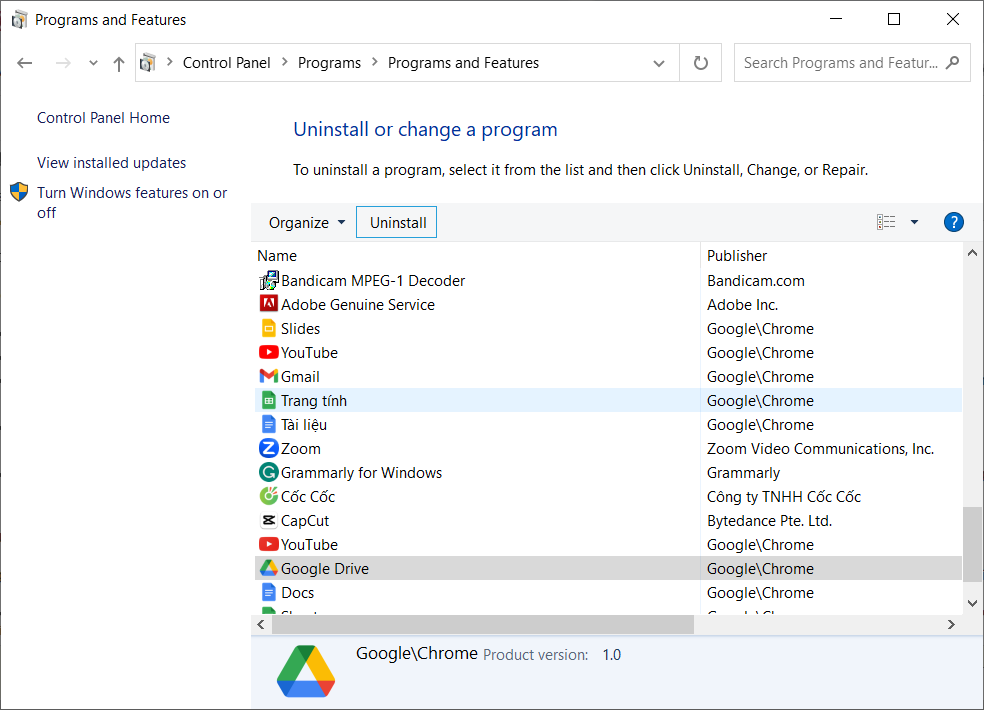Click the horizontal scrollbar right arrow
The height and width of the screenshot is (710, 984).
coord(951,625)
